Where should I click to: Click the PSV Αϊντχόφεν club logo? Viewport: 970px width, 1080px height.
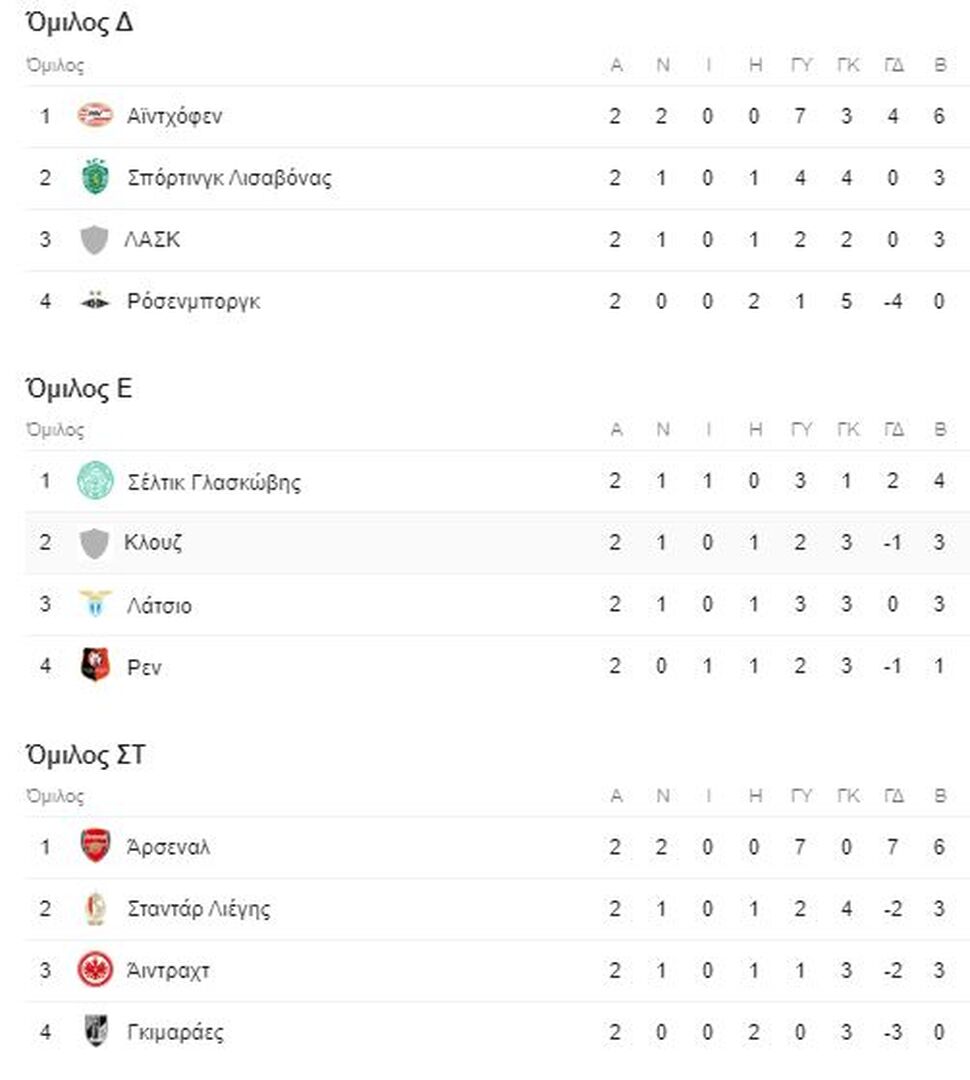[x=95, y=116]
